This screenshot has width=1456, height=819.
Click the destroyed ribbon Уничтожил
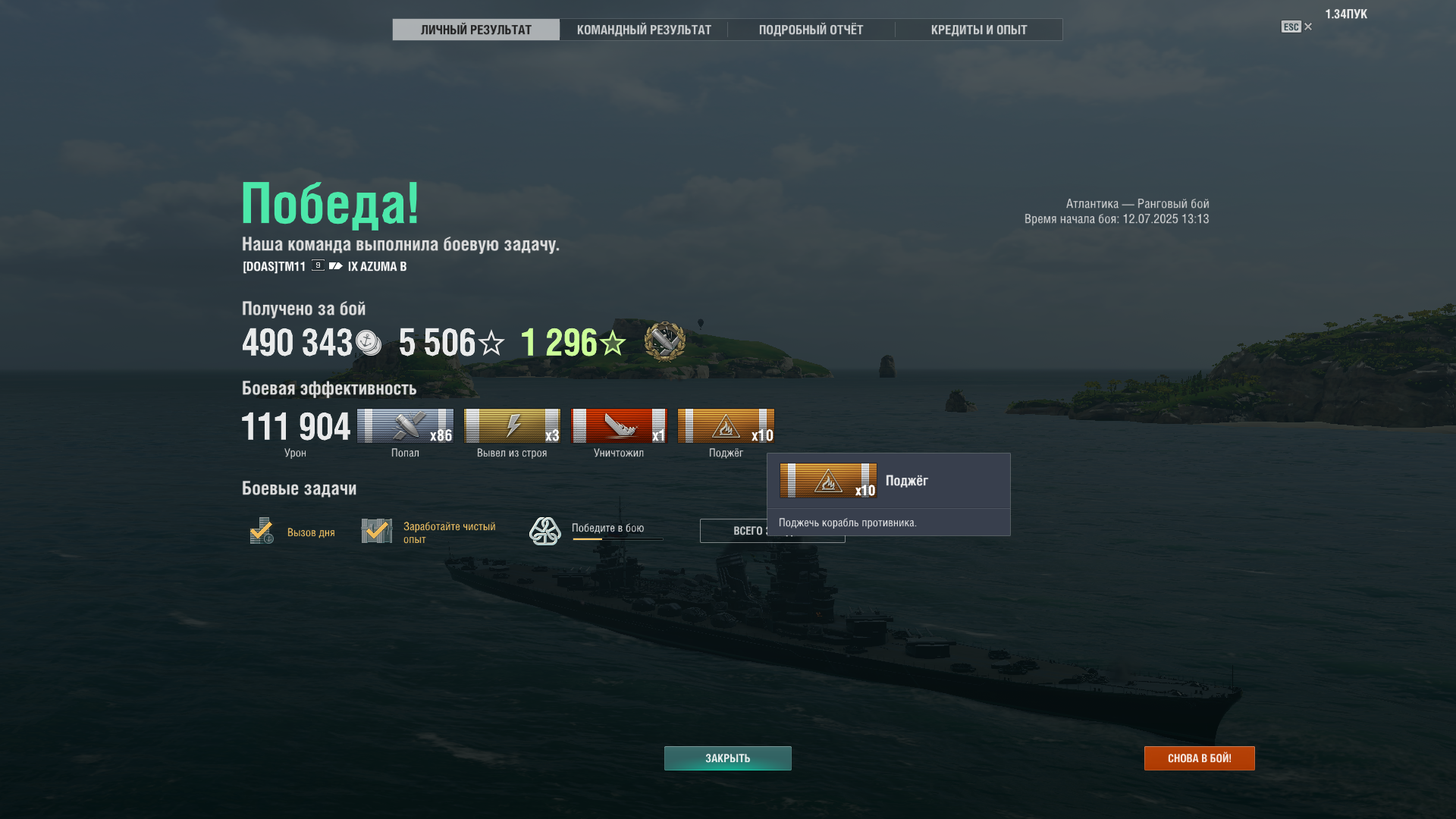[619, 426]
